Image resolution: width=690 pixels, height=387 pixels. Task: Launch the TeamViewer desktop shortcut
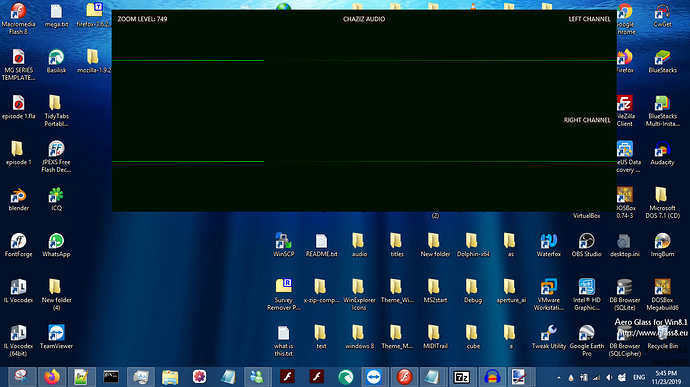coord(56,337)
